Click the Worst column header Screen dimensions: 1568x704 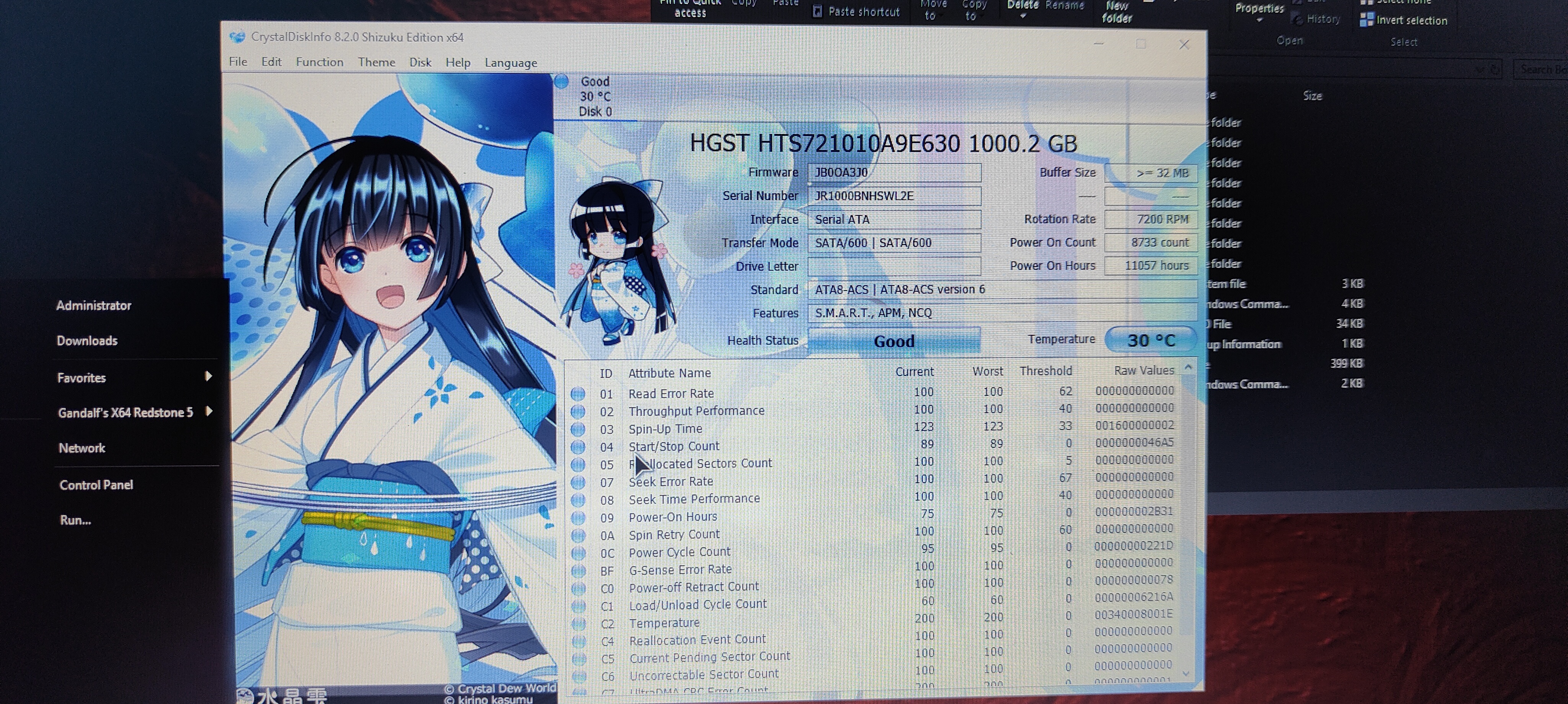coord(987,371)
